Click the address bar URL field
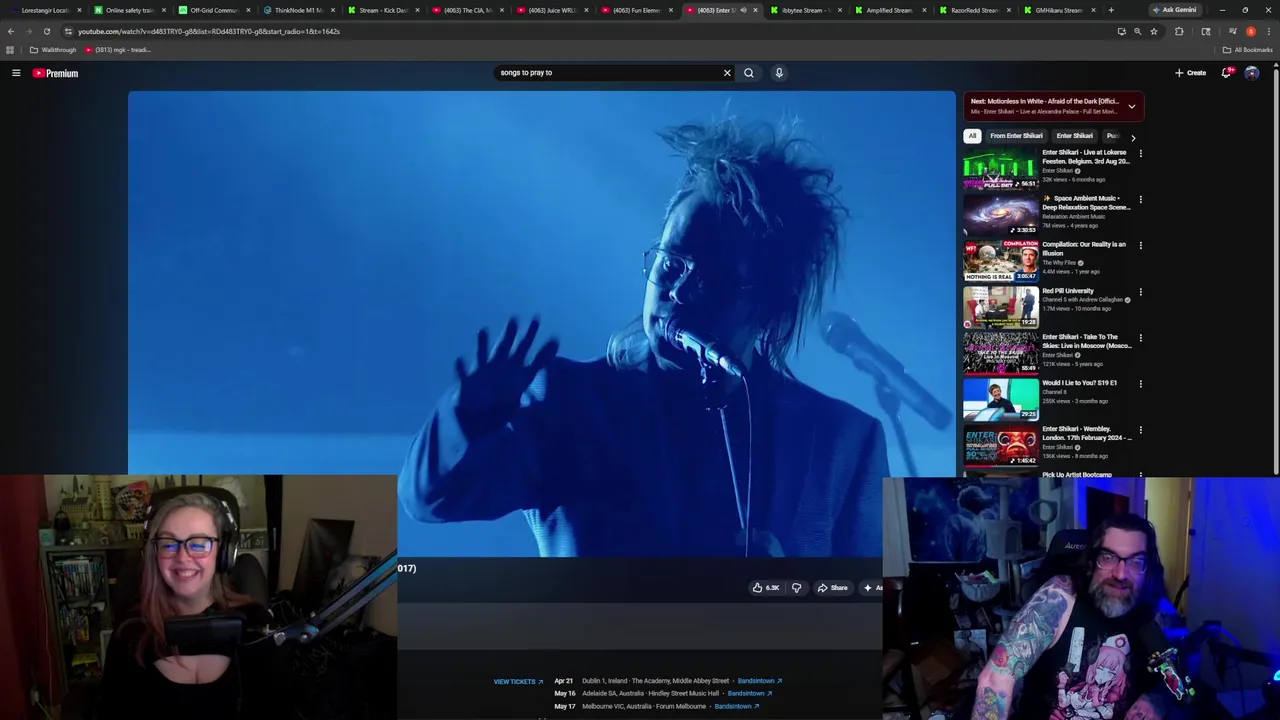The height and width of the screenshot is (720, 1280). (590, 31)
